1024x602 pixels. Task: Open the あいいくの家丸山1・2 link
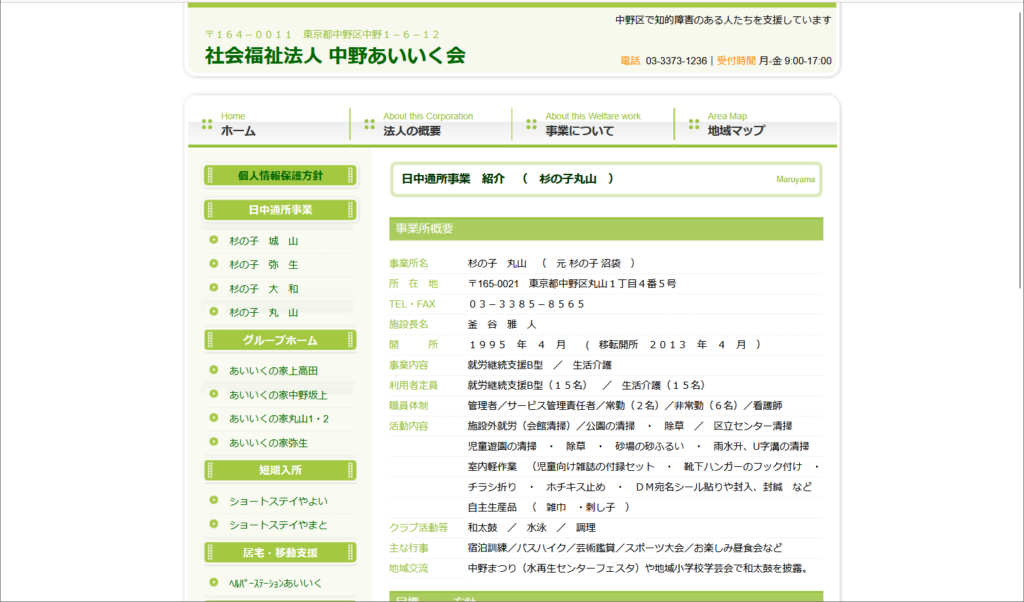tap(279, 419)
